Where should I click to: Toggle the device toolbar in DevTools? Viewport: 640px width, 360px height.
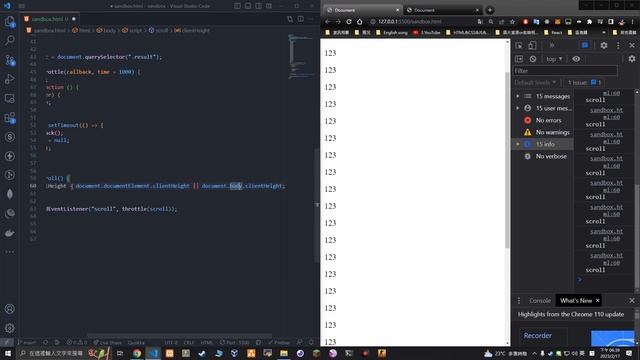click(532, 45)
